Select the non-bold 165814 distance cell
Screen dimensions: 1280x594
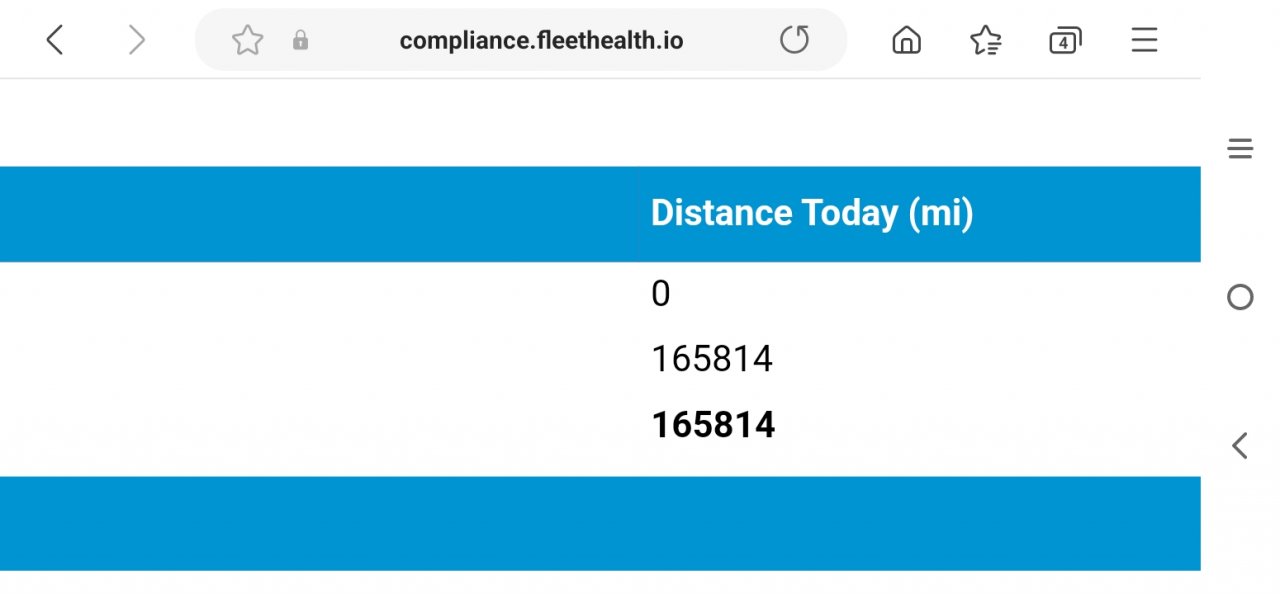[x=712, y=359]
